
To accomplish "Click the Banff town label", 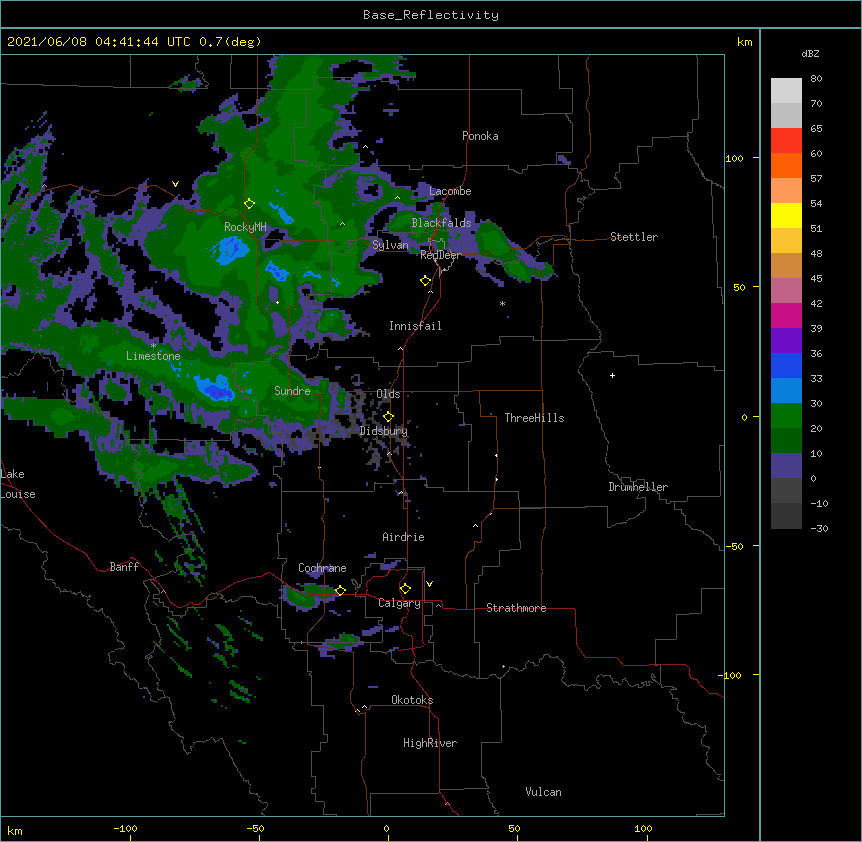I will click(124, 567).
